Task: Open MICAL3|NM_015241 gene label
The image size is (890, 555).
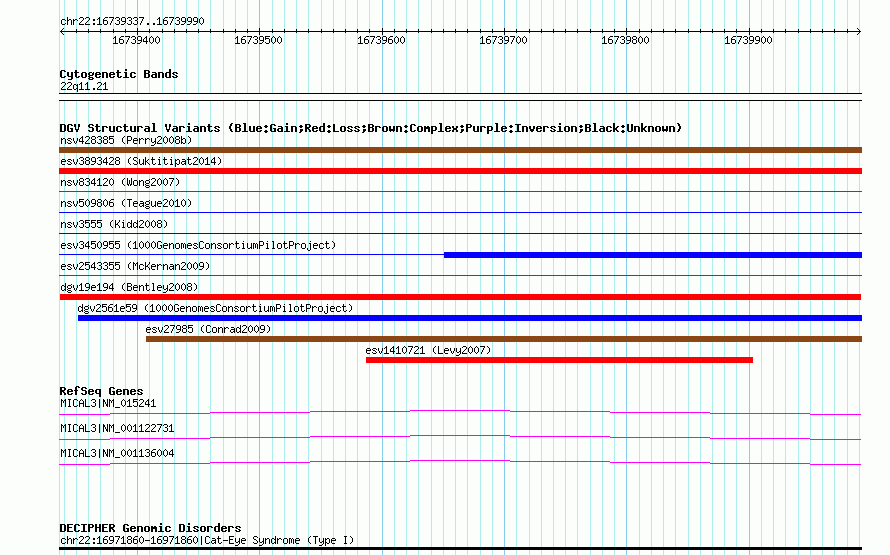Action: point(108,403)
